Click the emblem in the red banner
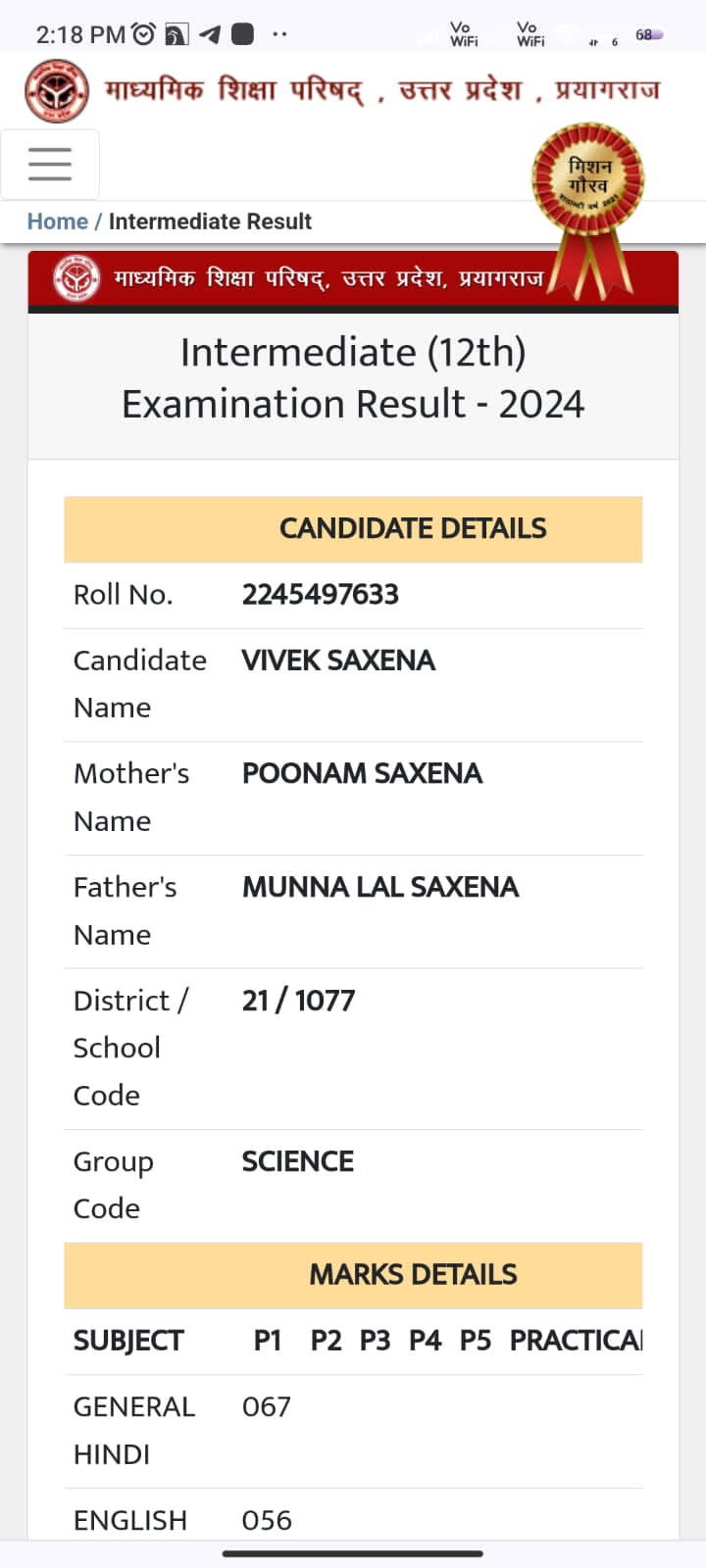This screenshot has width=706, height=1568. pos(76,278)
